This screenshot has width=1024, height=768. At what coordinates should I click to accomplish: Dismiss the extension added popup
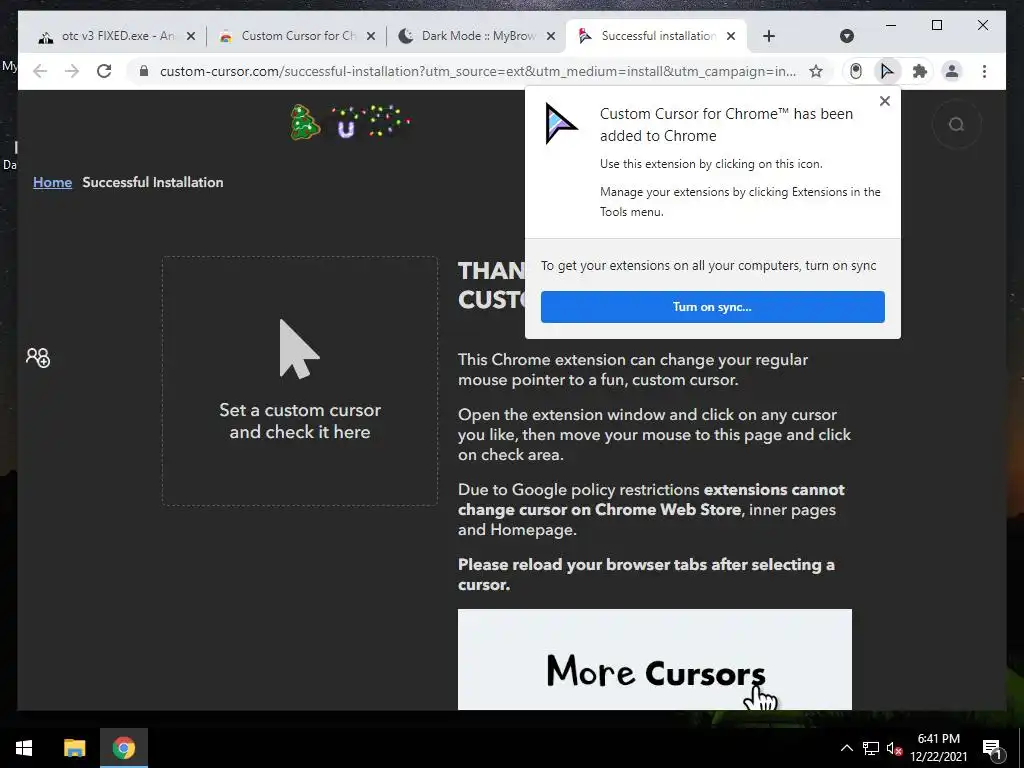click(885, 101)
